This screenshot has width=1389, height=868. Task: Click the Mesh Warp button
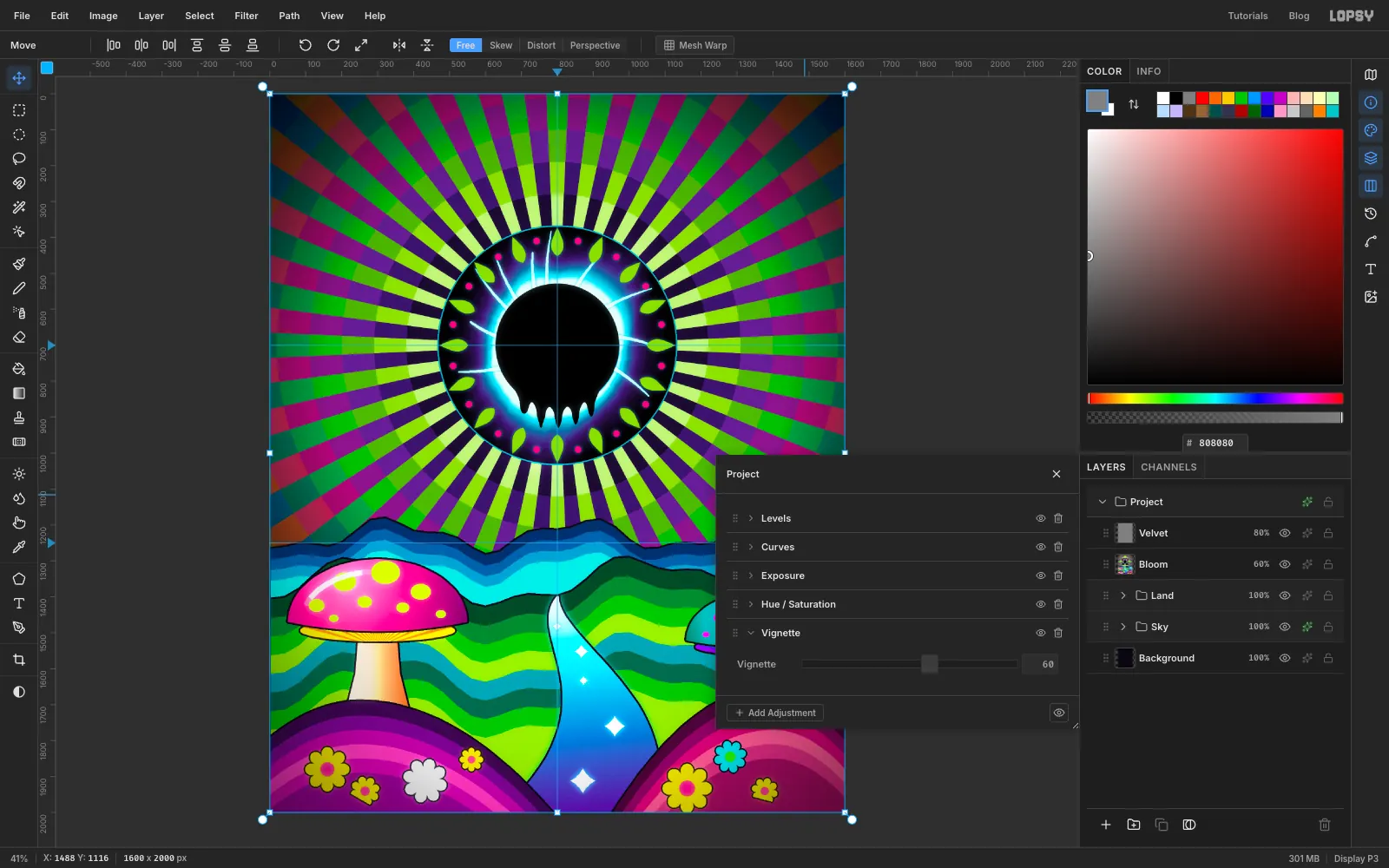tap(695, 45)
